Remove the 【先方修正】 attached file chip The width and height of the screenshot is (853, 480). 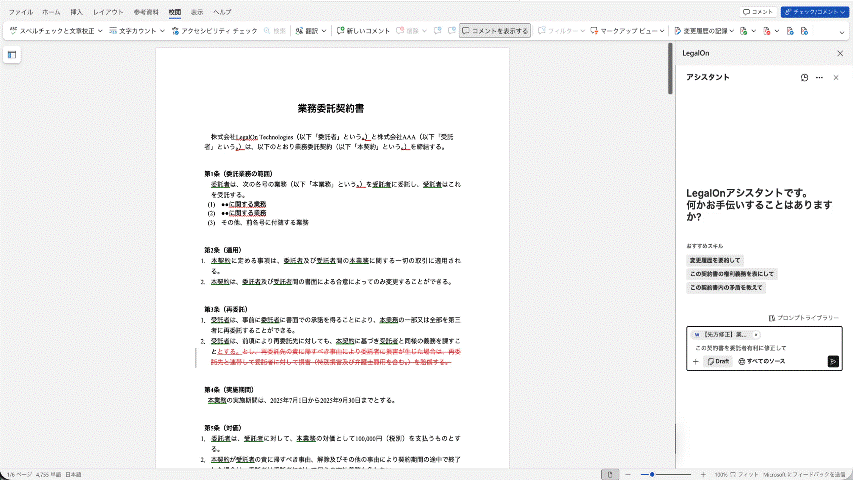pyautogui.click(x=757, y=334)
